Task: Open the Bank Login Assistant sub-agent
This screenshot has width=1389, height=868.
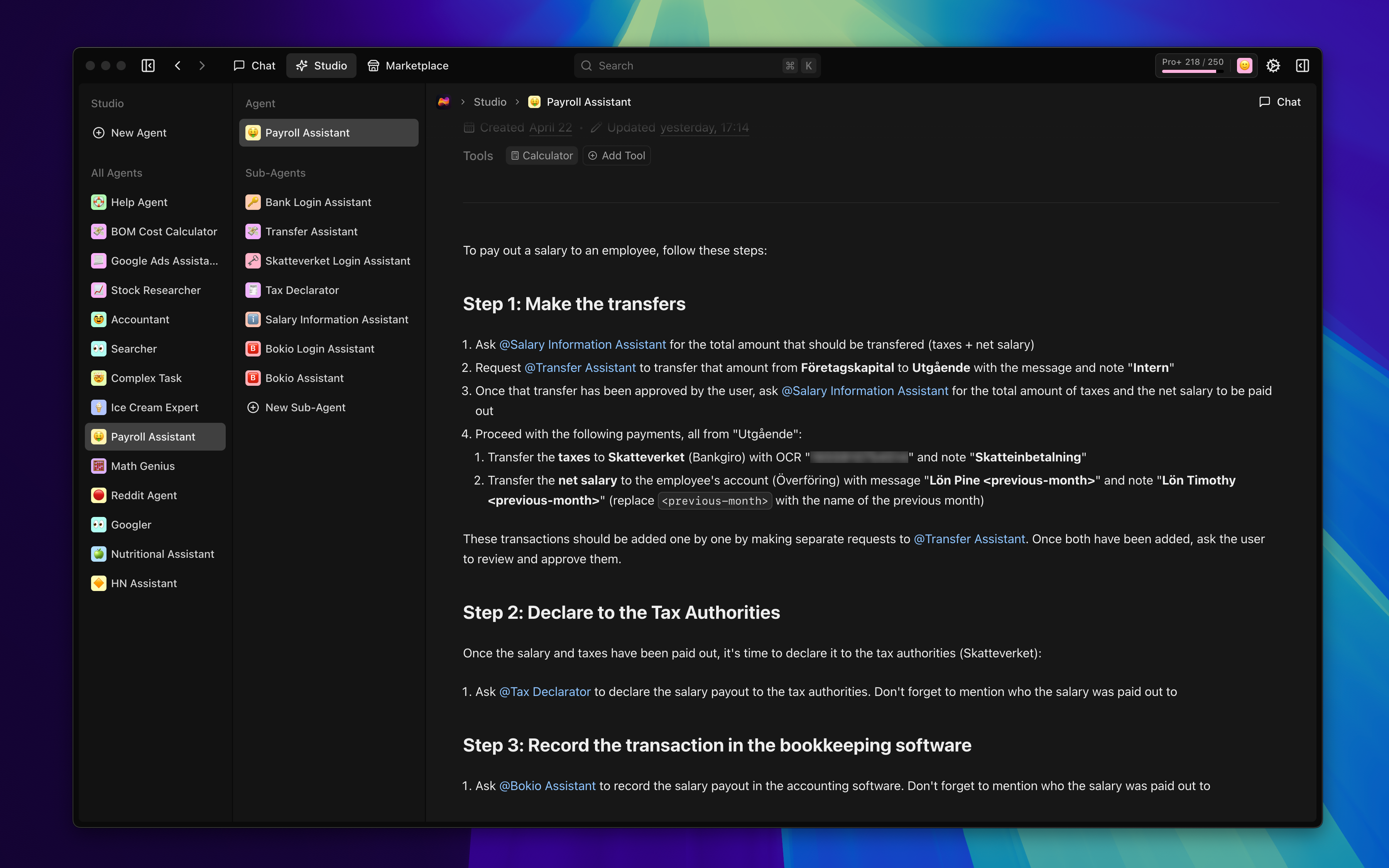Action: 318,202
